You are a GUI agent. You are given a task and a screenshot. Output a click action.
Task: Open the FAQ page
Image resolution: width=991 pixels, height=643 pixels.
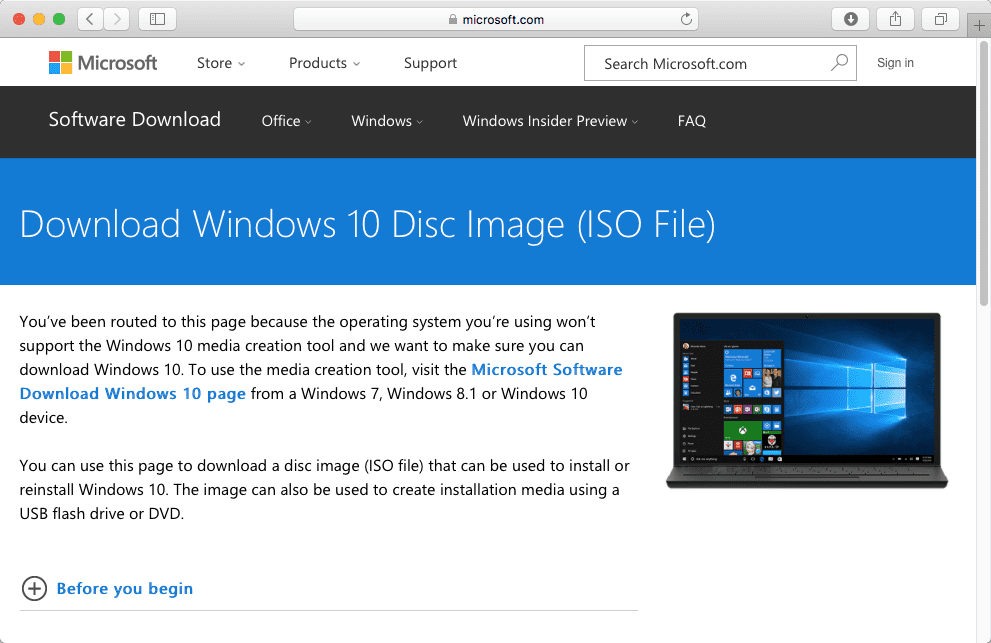(691, 121)
